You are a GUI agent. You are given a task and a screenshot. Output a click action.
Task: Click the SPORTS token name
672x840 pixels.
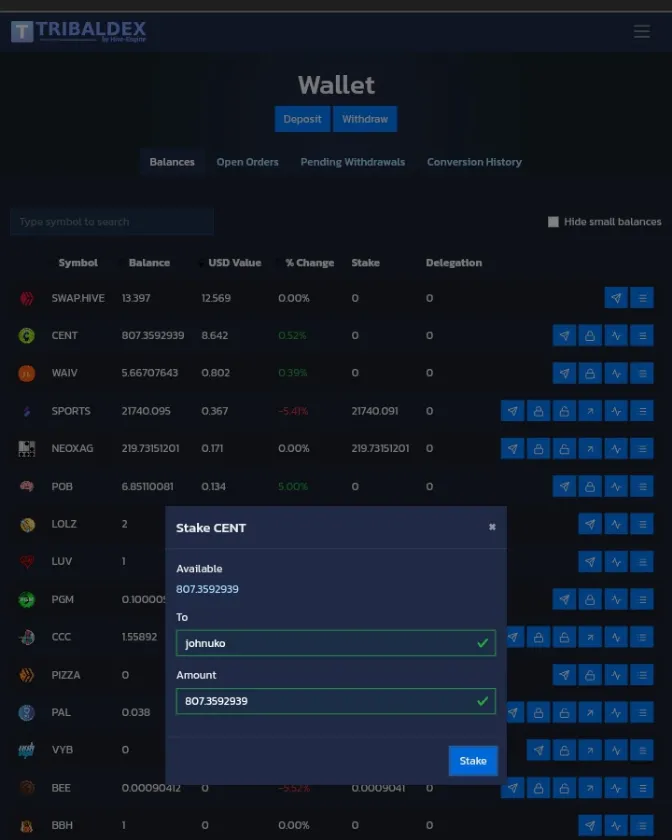(x=71, y=411)
